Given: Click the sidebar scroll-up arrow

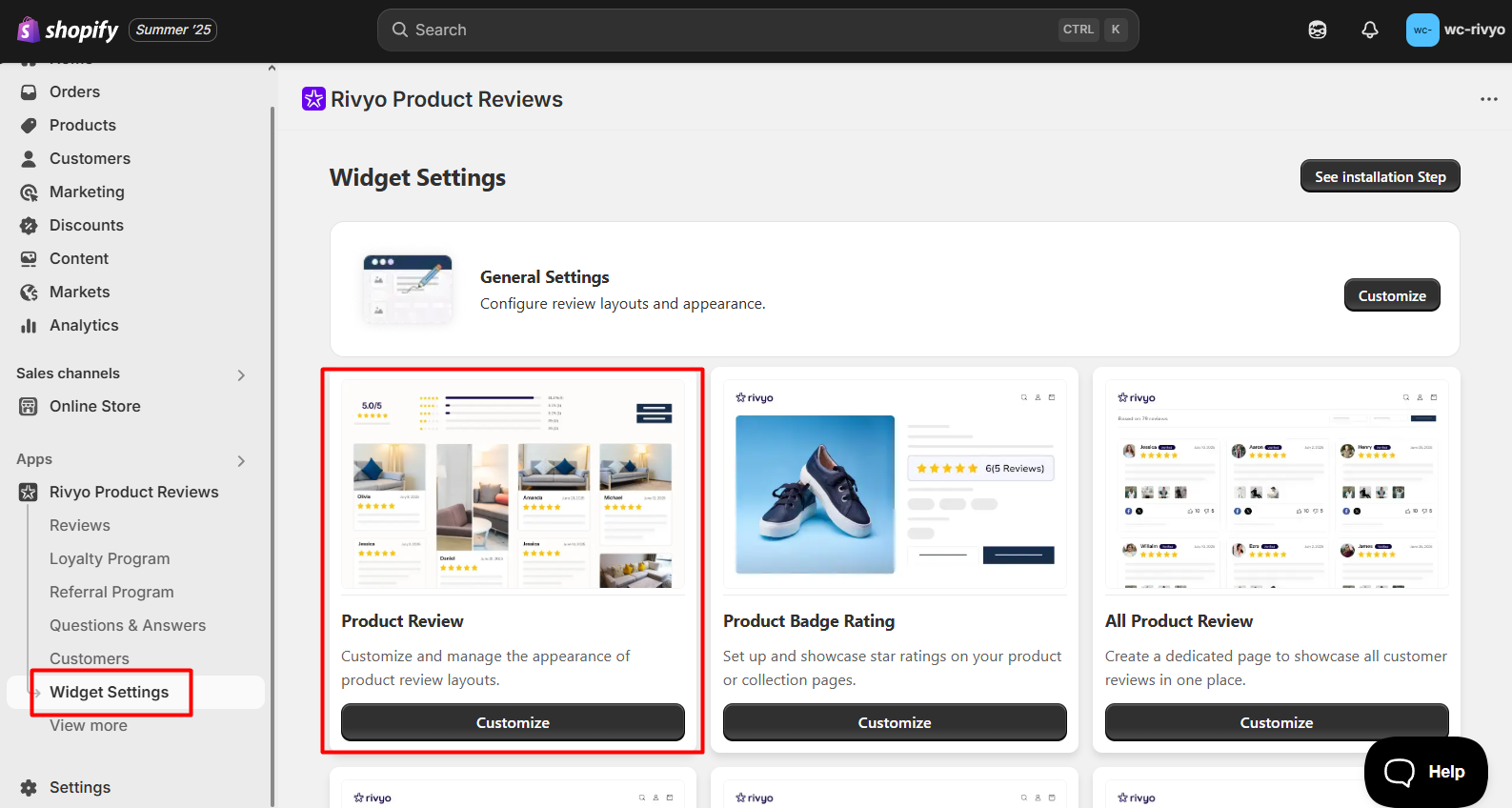Looking at the screenshot, I should tap(272, 69).
